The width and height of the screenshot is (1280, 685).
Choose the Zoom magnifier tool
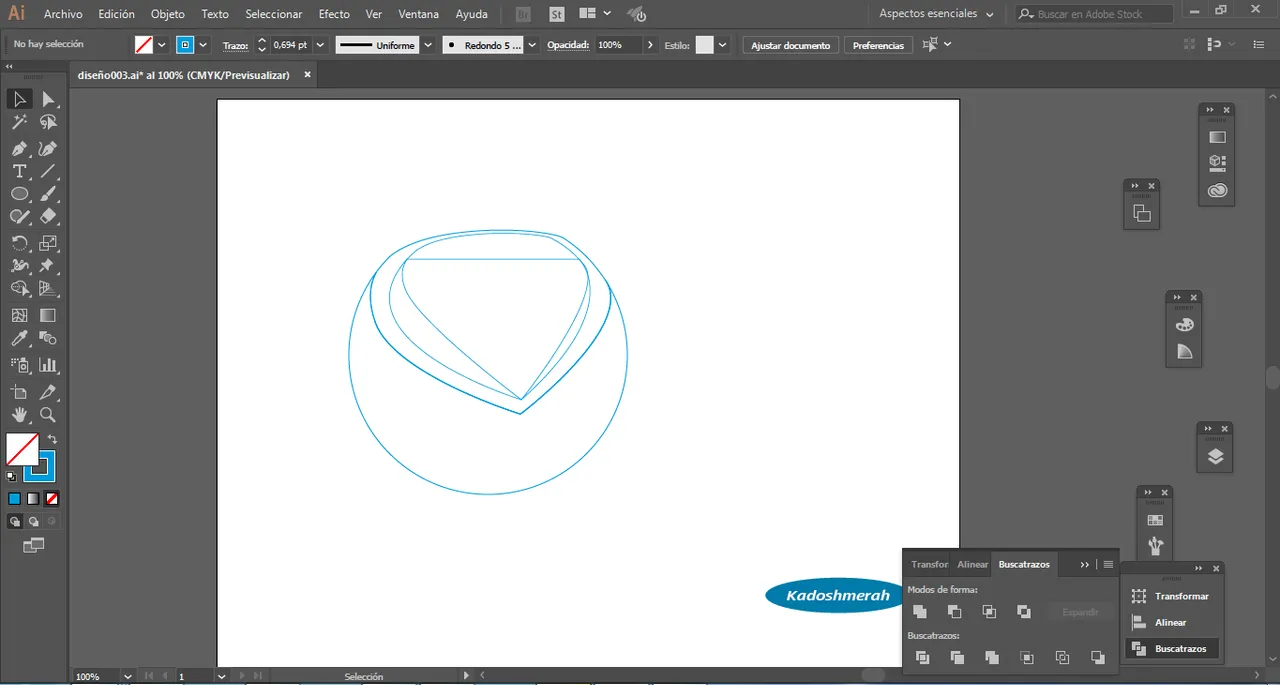pyautogui.click(x=47, y=415)
